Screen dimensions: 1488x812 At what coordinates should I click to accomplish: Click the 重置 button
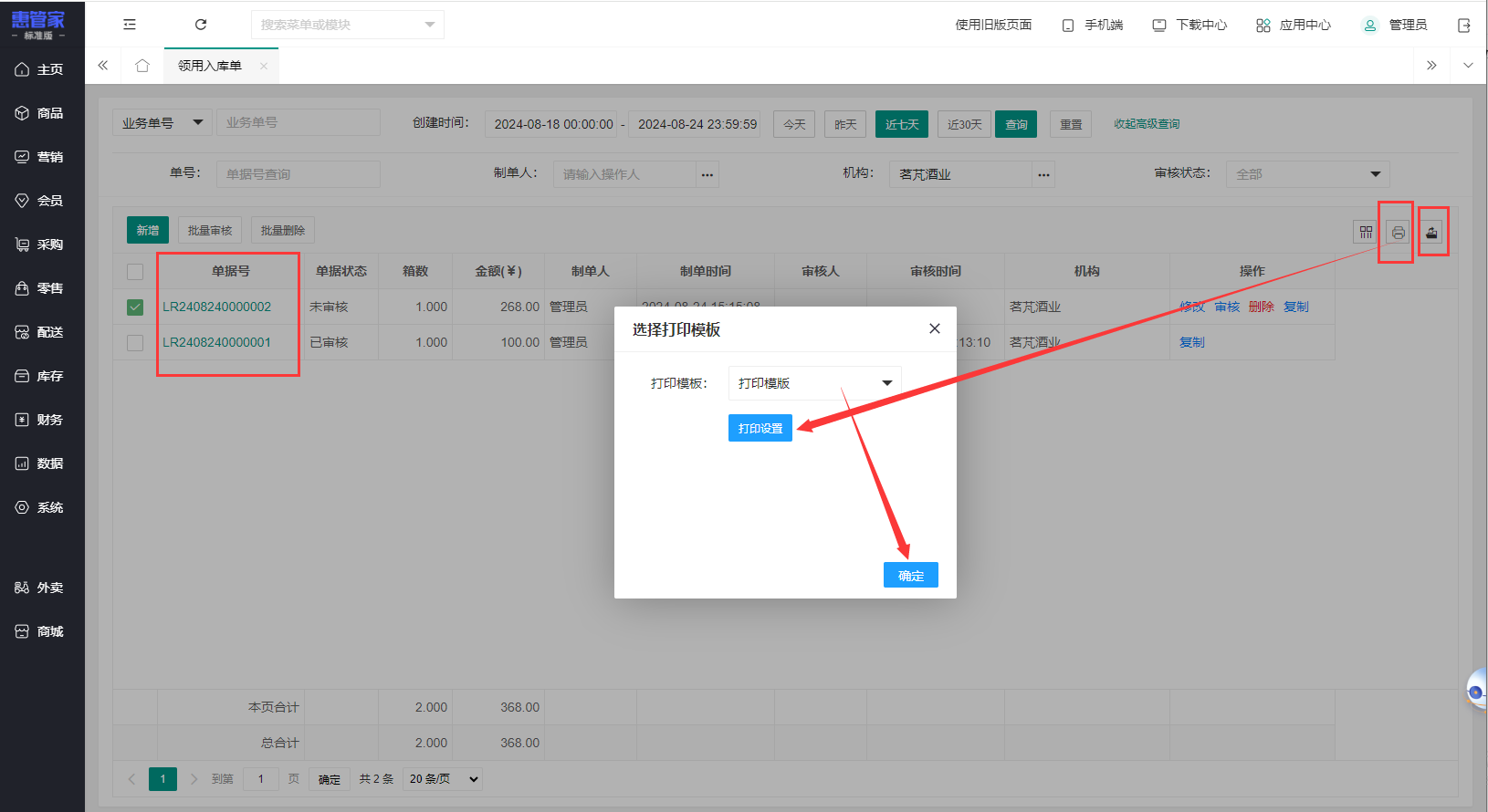pyautogui.click(x=1071, y=124)
